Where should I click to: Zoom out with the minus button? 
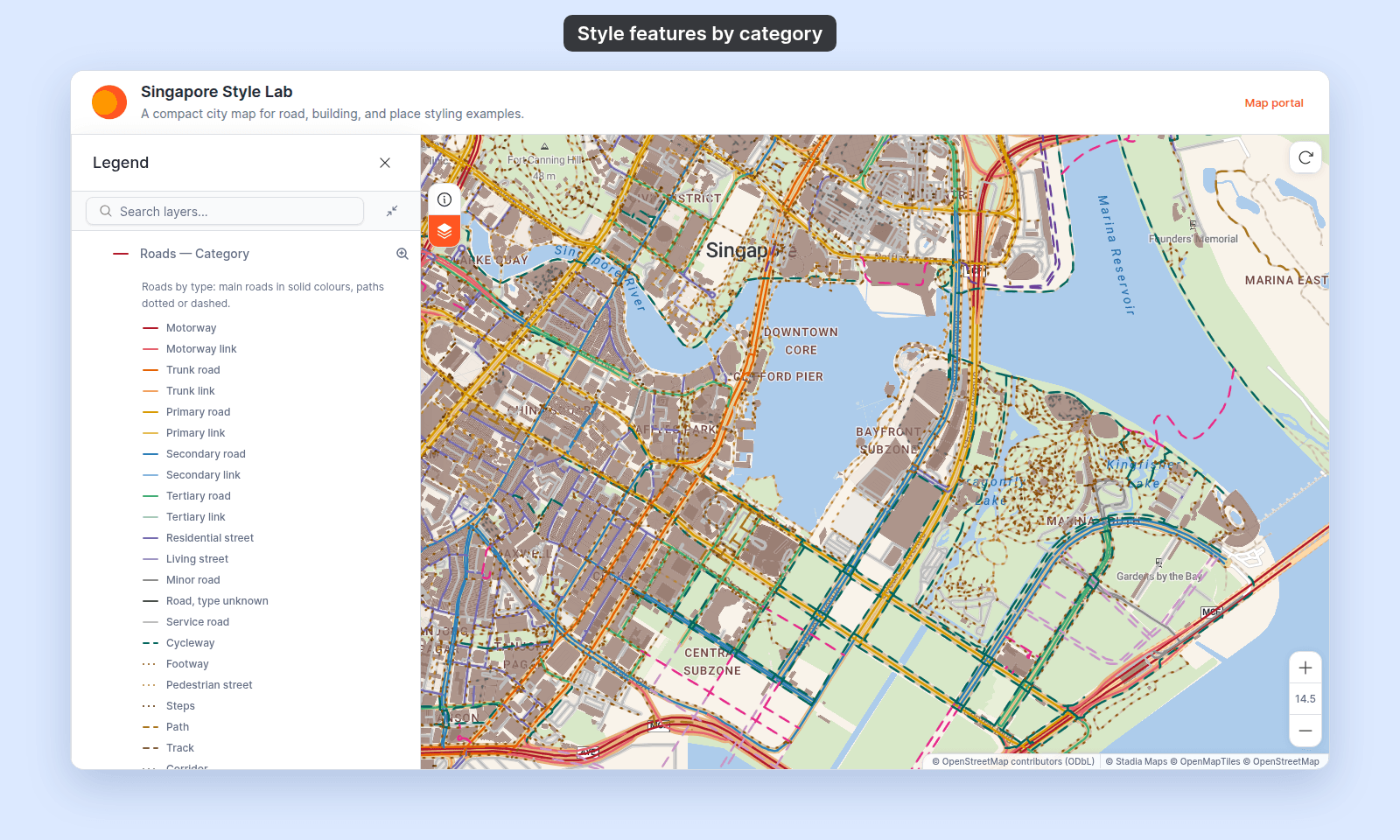click(1305, 731)
